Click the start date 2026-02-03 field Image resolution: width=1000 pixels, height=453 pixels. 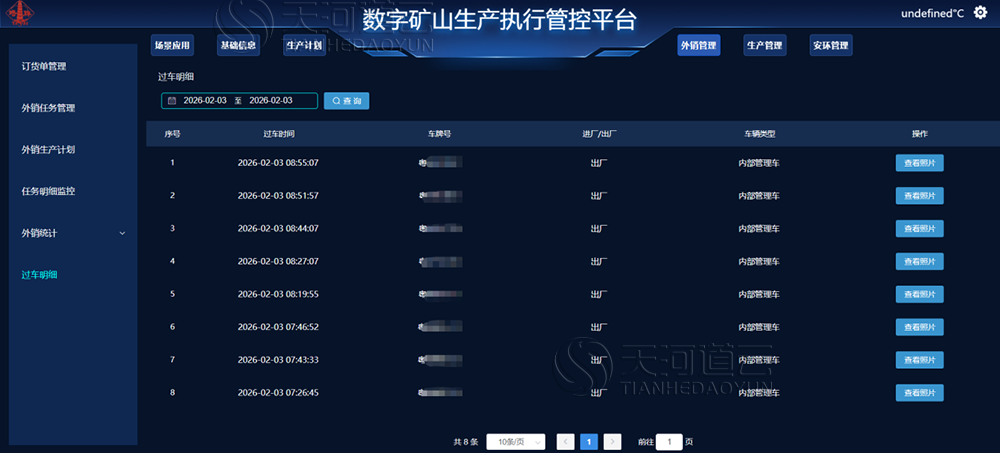[205, 101]
